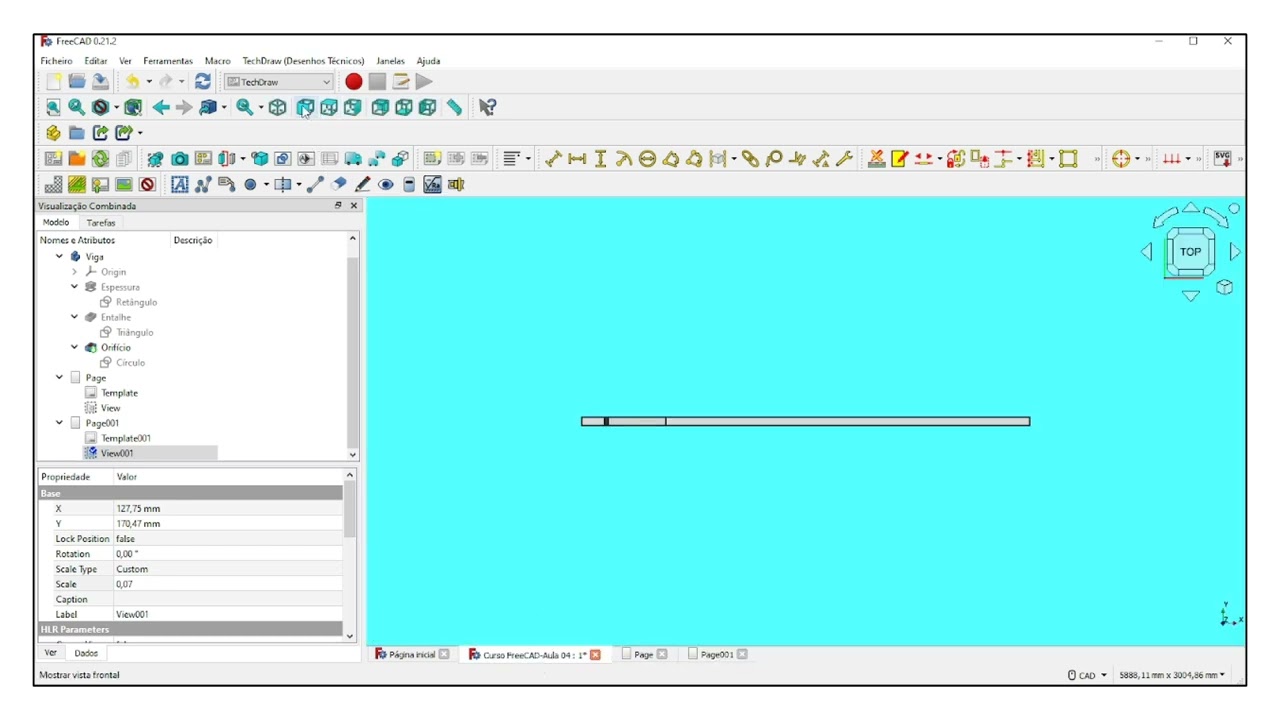The height and width of the screenshot is (720, 1280).
Task: Switch to the Dados property tab
Action: (87, 653)
